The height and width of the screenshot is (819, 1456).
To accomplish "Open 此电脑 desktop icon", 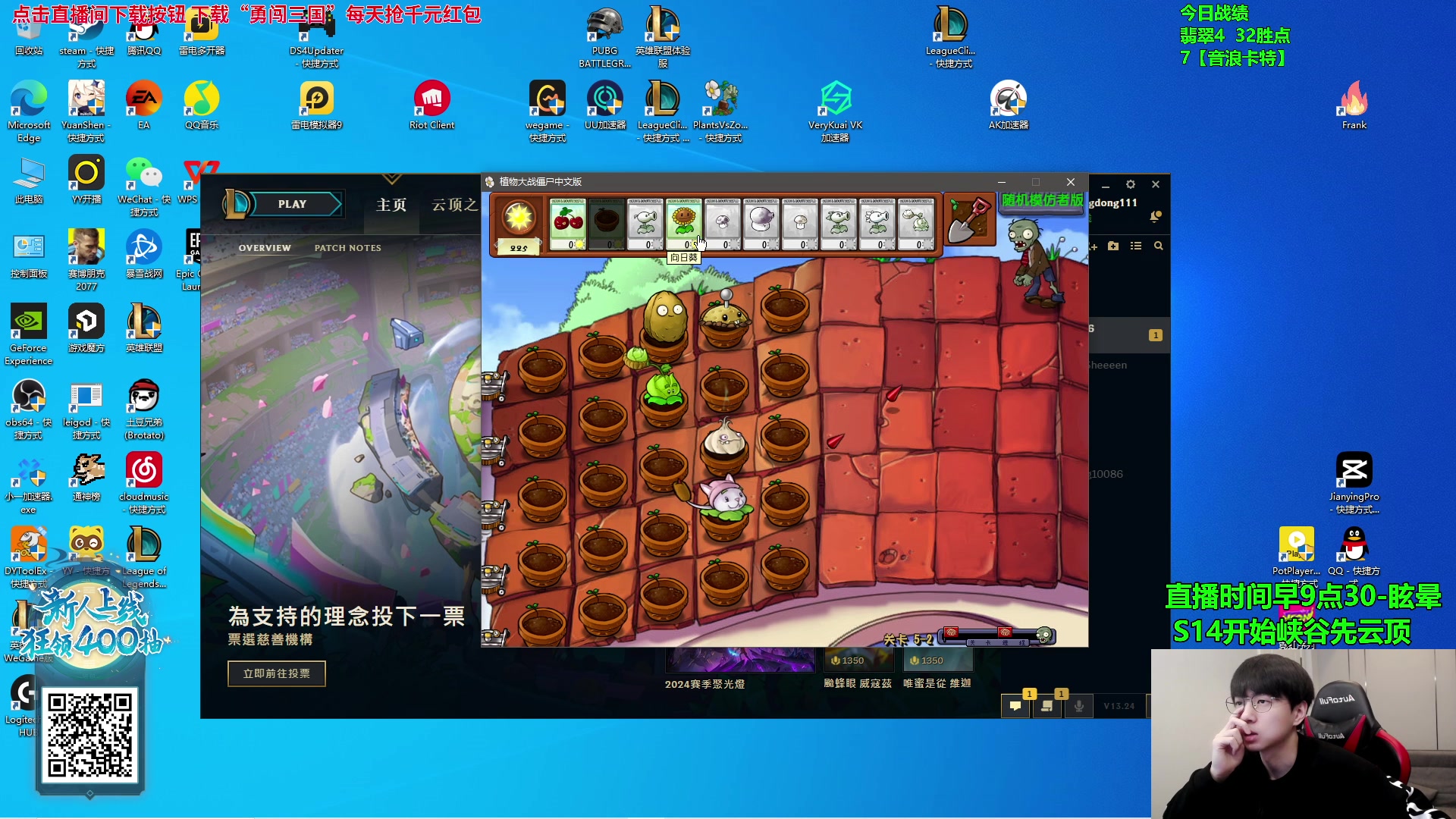I will 29,180.
